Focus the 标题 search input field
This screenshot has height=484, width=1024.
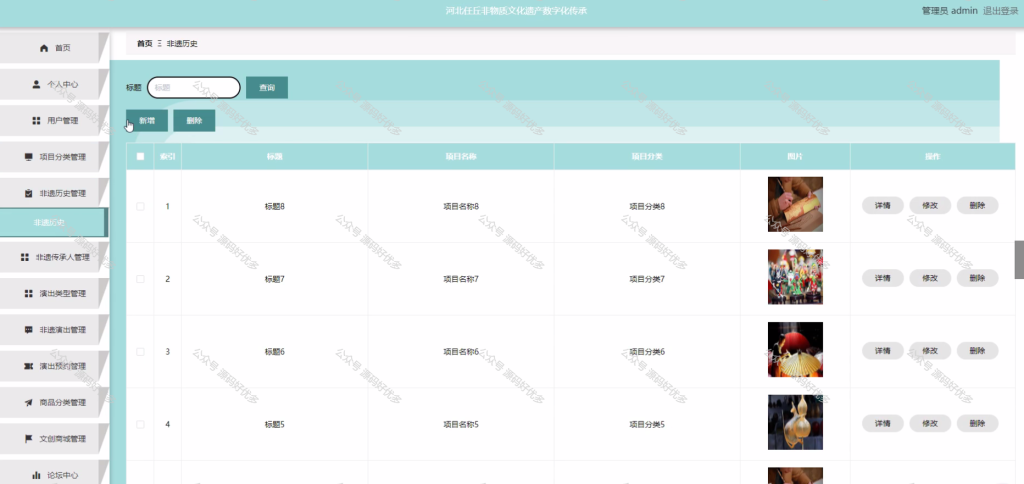pos(194,88)
